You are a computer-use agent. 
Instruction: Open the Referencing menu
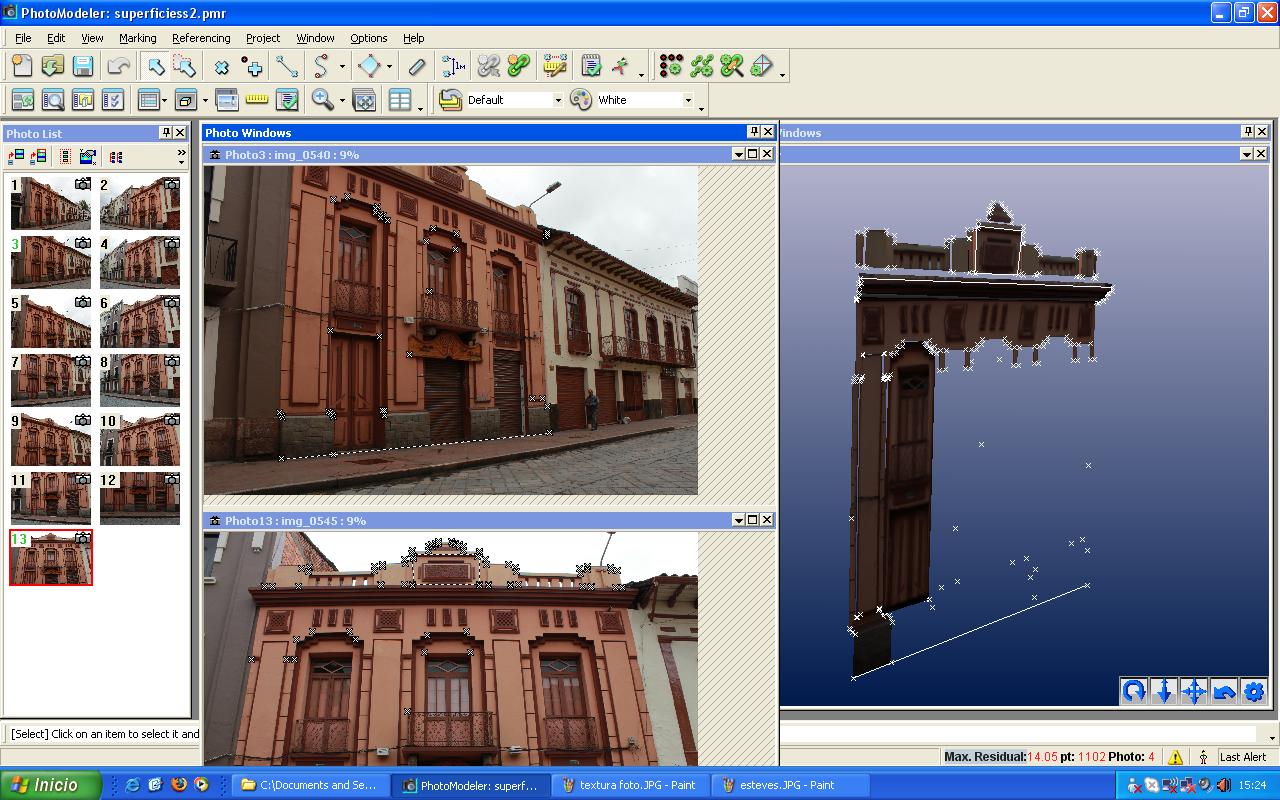tap(200, 38)
